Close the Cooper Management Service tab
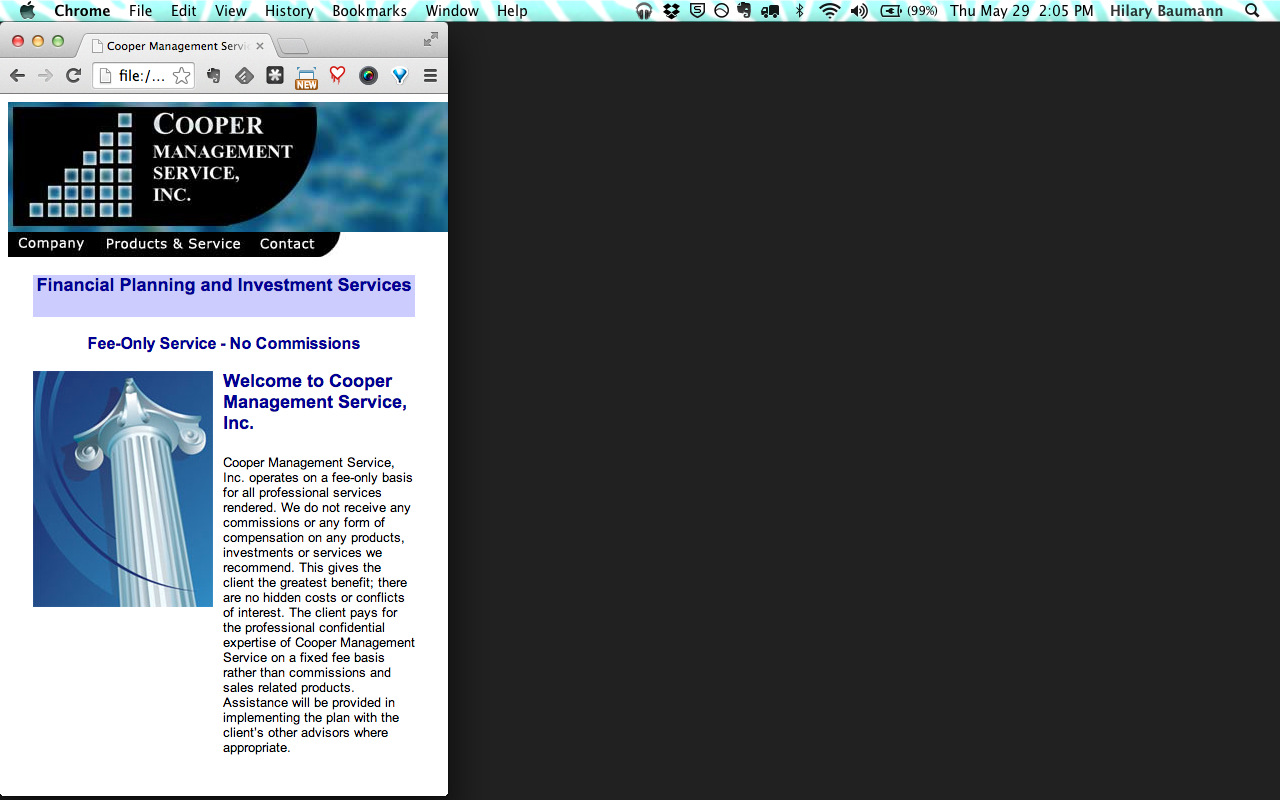 (x=260, y=46)
